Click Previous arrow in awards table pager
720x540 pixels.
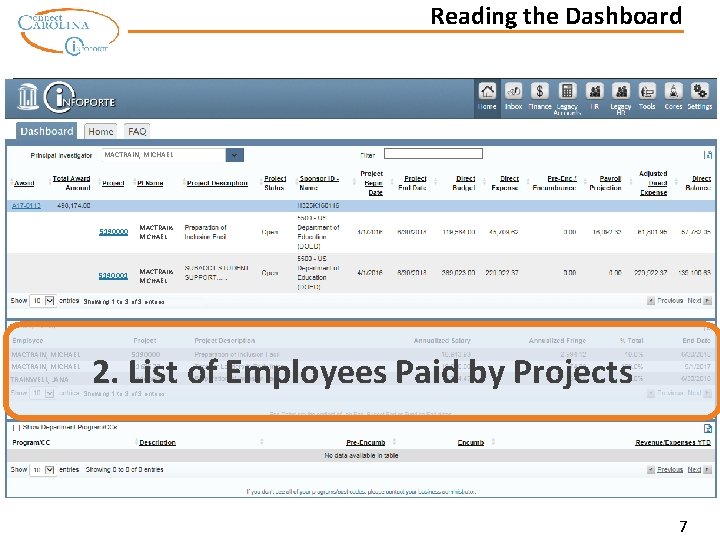tap(651, 301)
